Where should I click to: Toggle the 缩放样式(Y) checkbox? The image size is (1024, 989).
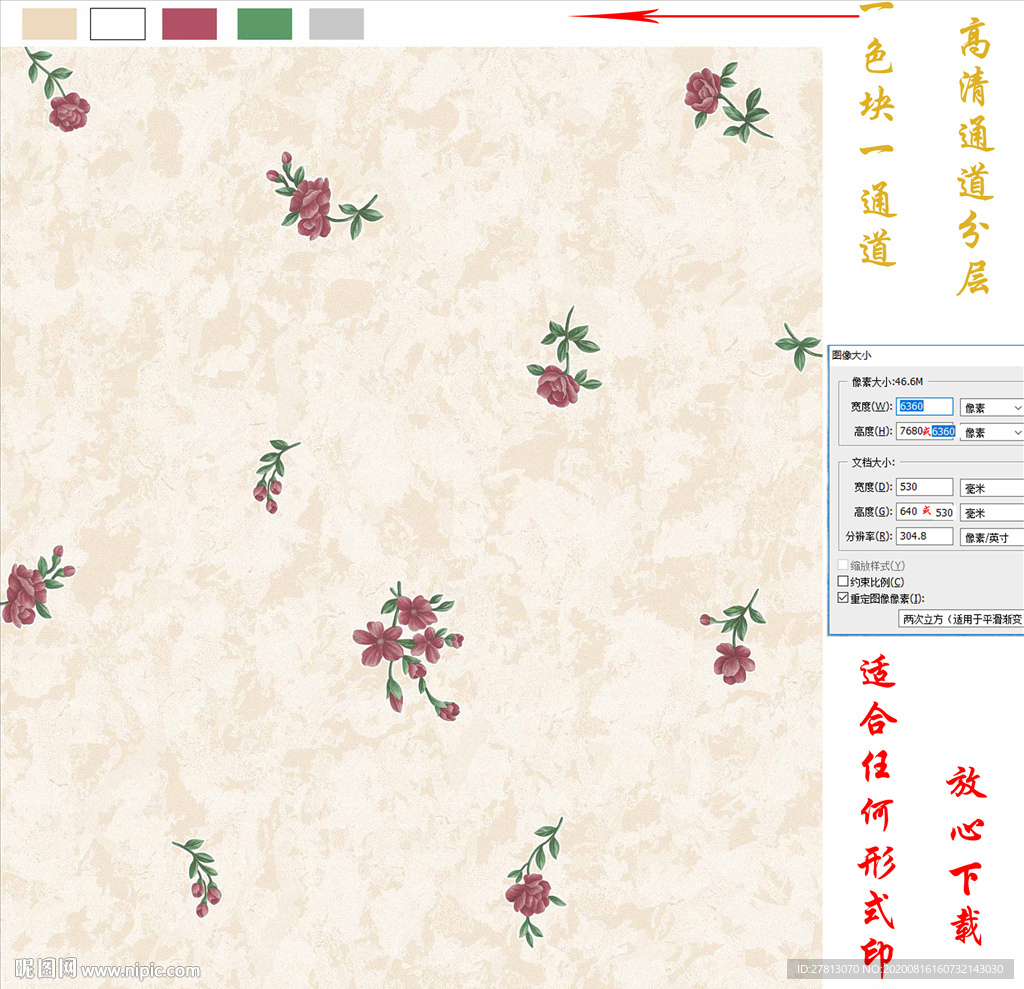point(843,565)
